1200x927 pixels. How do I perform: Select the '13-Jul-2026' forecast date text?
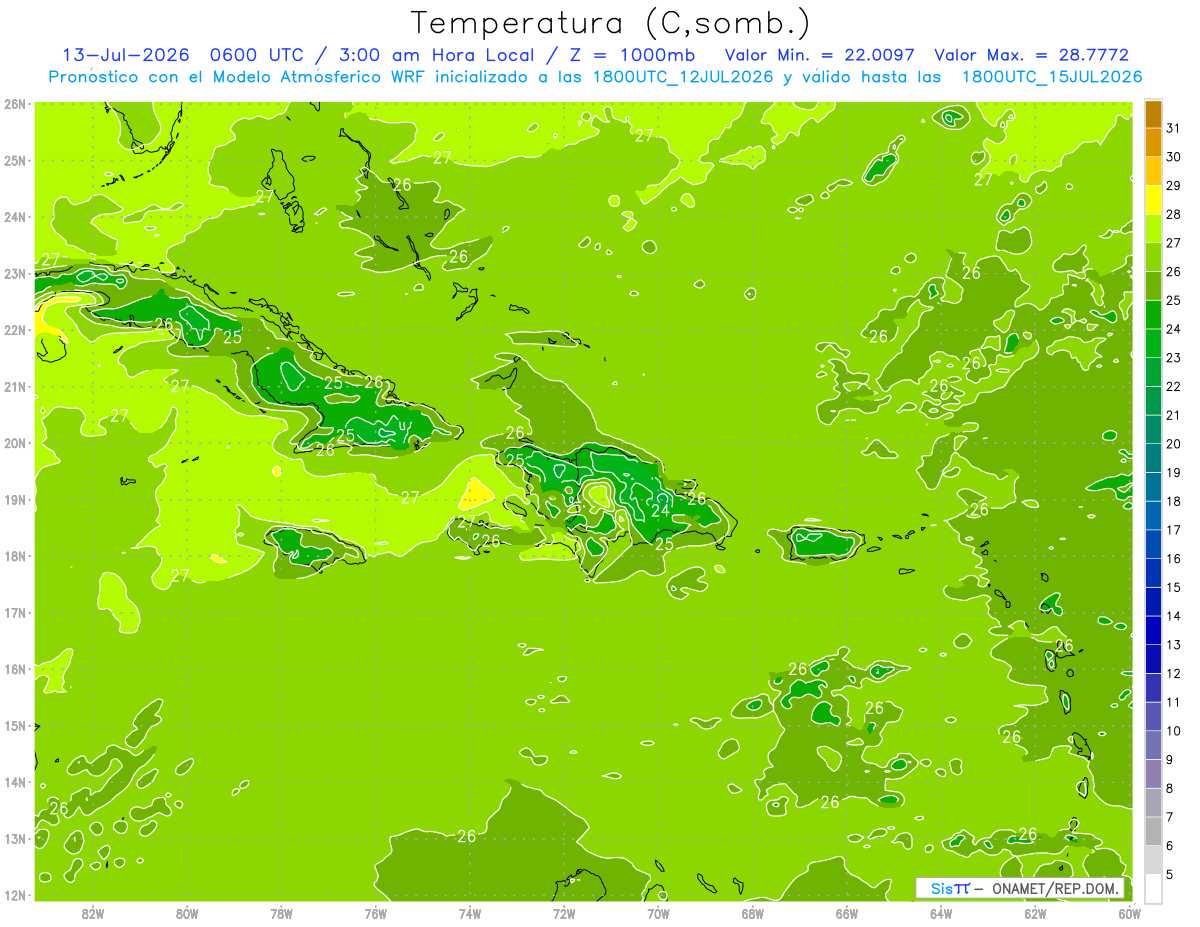[x=124, y=55]
